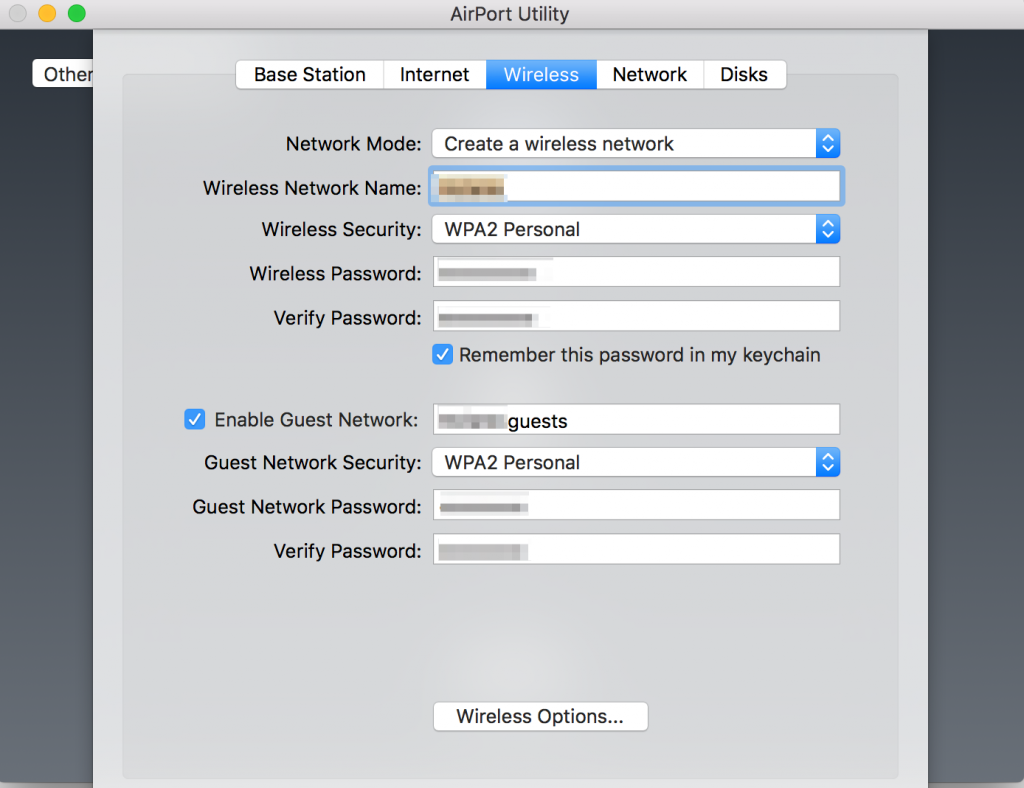Go to the Network tab

[650, 74]
